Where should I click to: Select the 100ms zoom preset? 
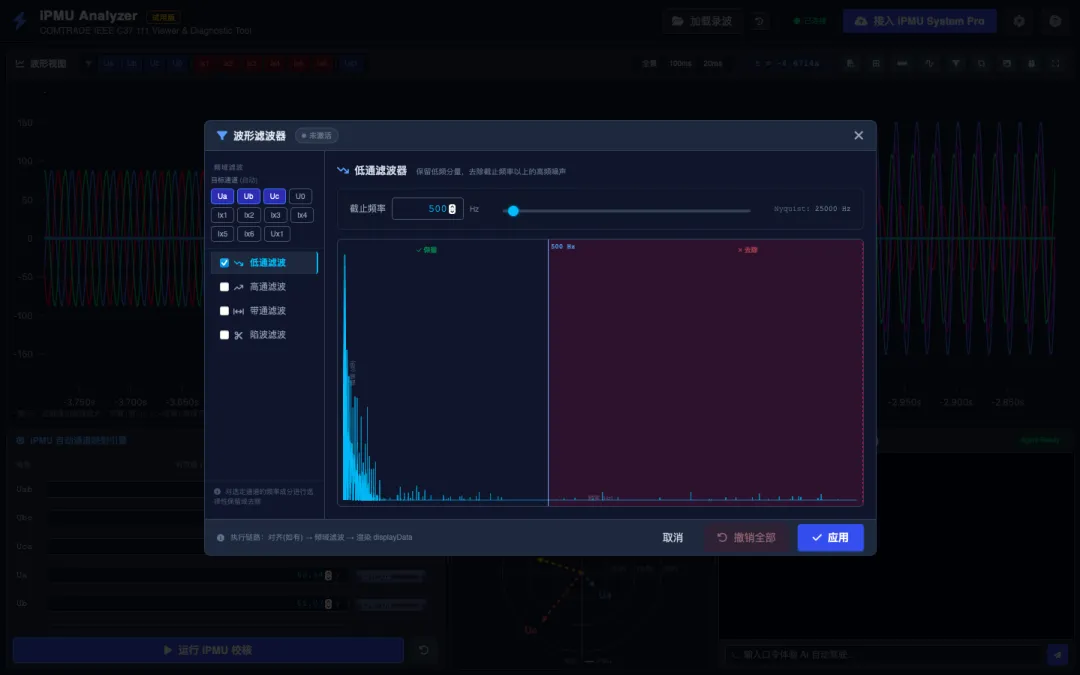(x=681, y=63)
